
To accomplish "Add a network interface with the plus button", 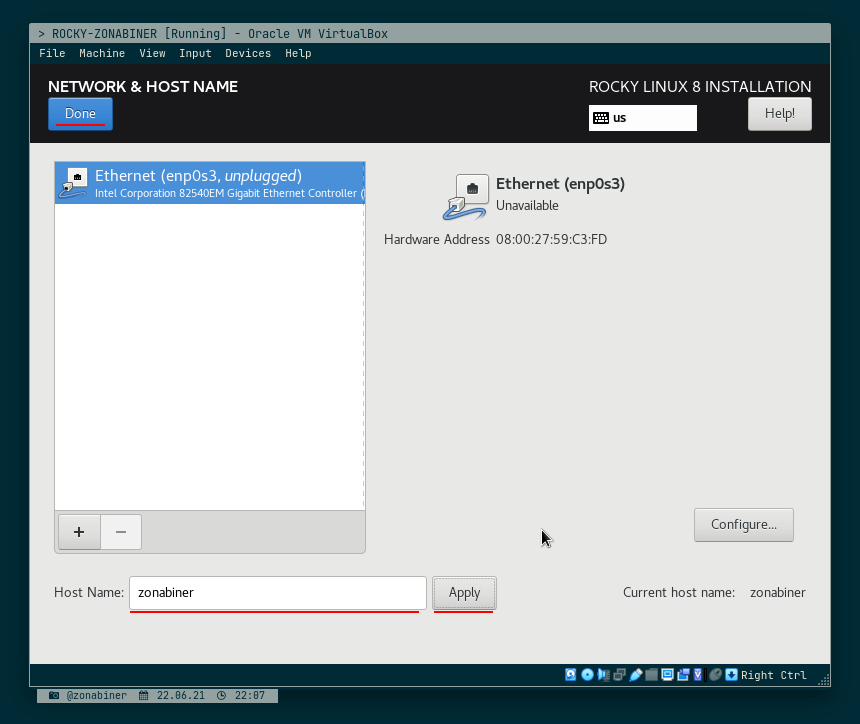I will coord(78,532).
